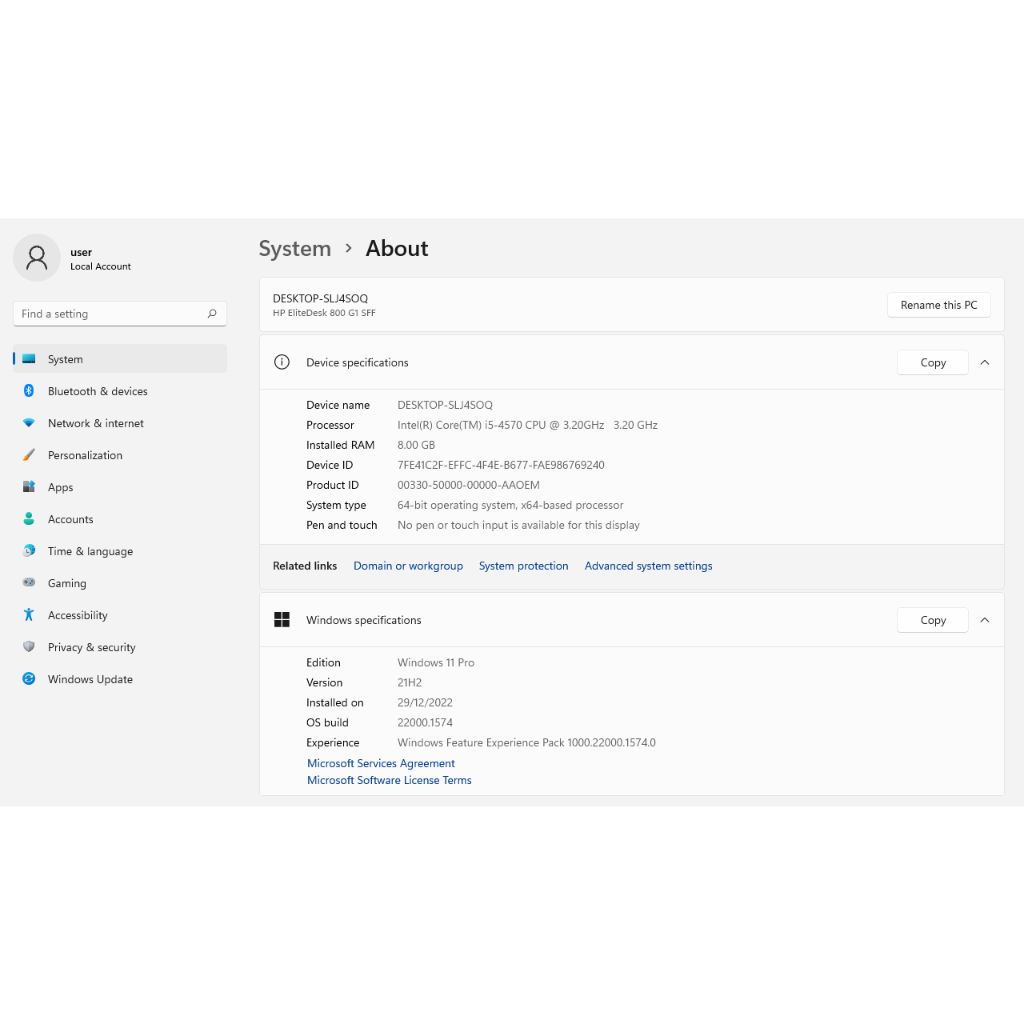Click the HP EliteDesk 800 G1 SFF text

click(324, 313)
